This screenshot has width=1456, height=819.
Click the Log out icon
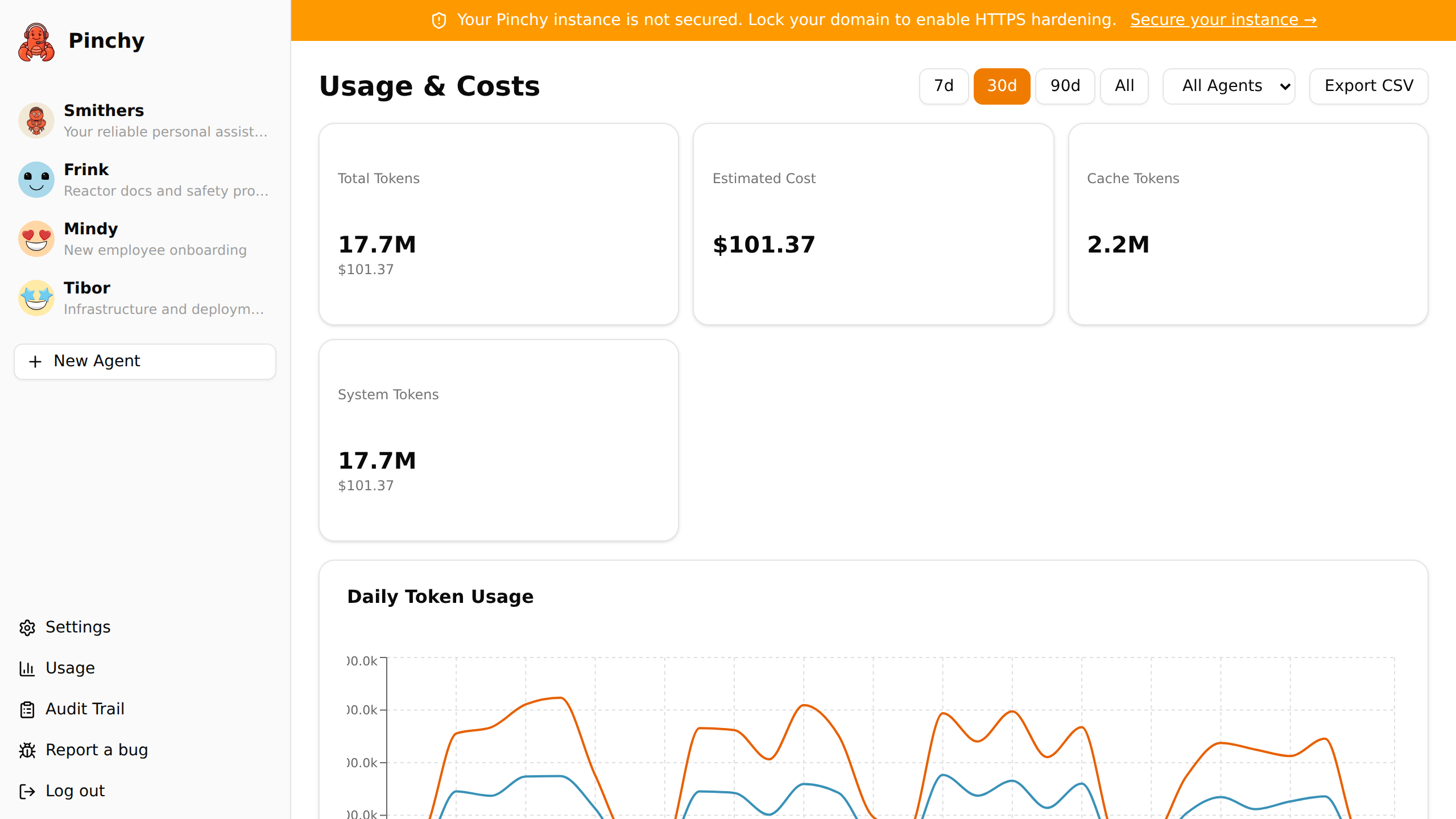pos(28,791)
